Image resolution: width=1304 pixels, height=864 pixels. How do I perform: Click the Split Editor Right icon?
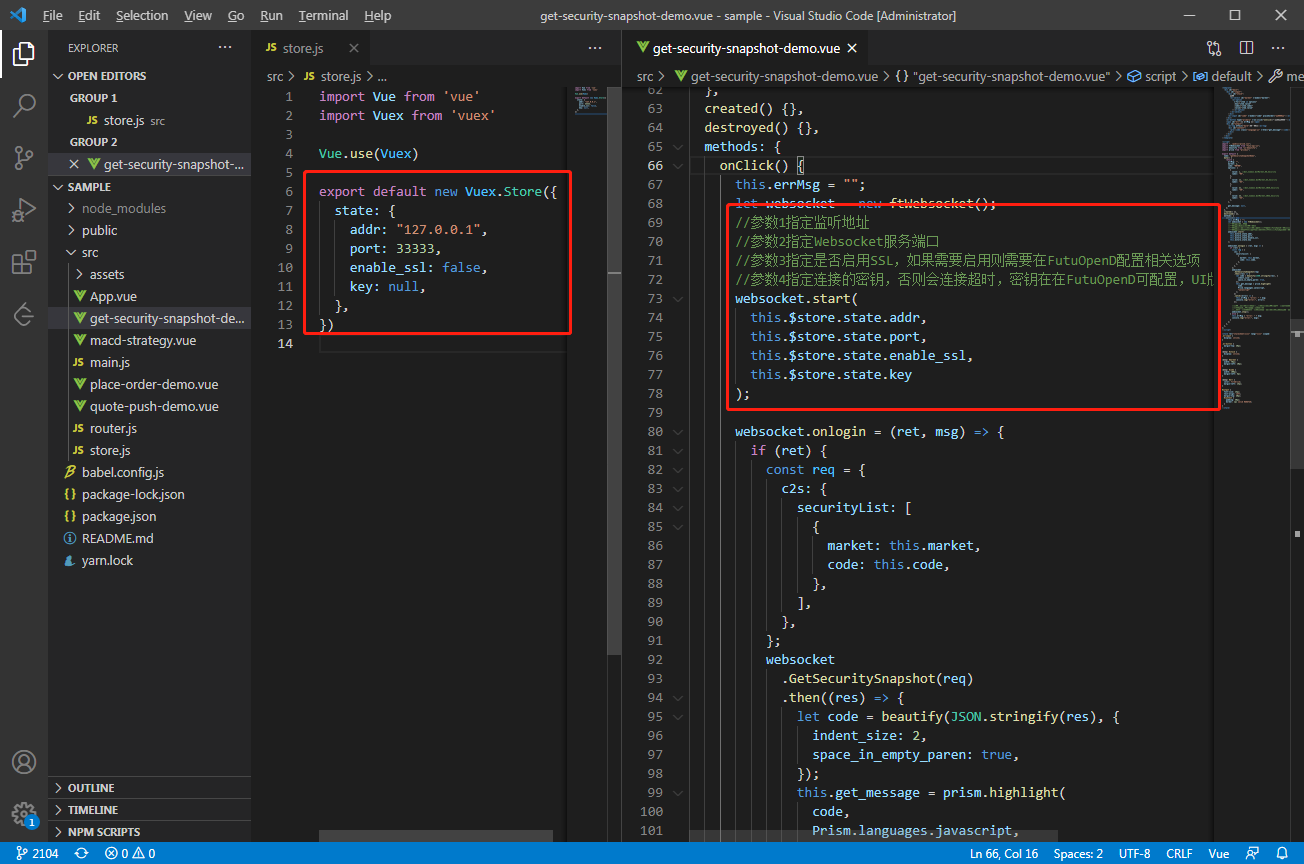(1246, 48)
